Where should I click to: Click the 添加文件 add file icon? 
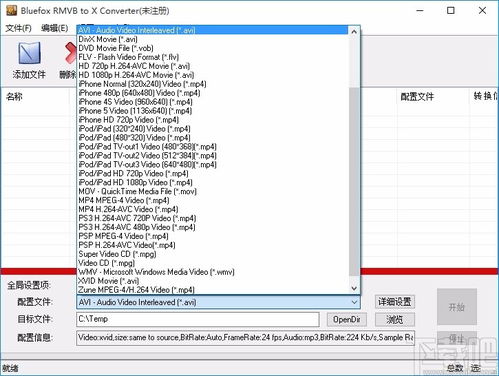click(29, 53)
